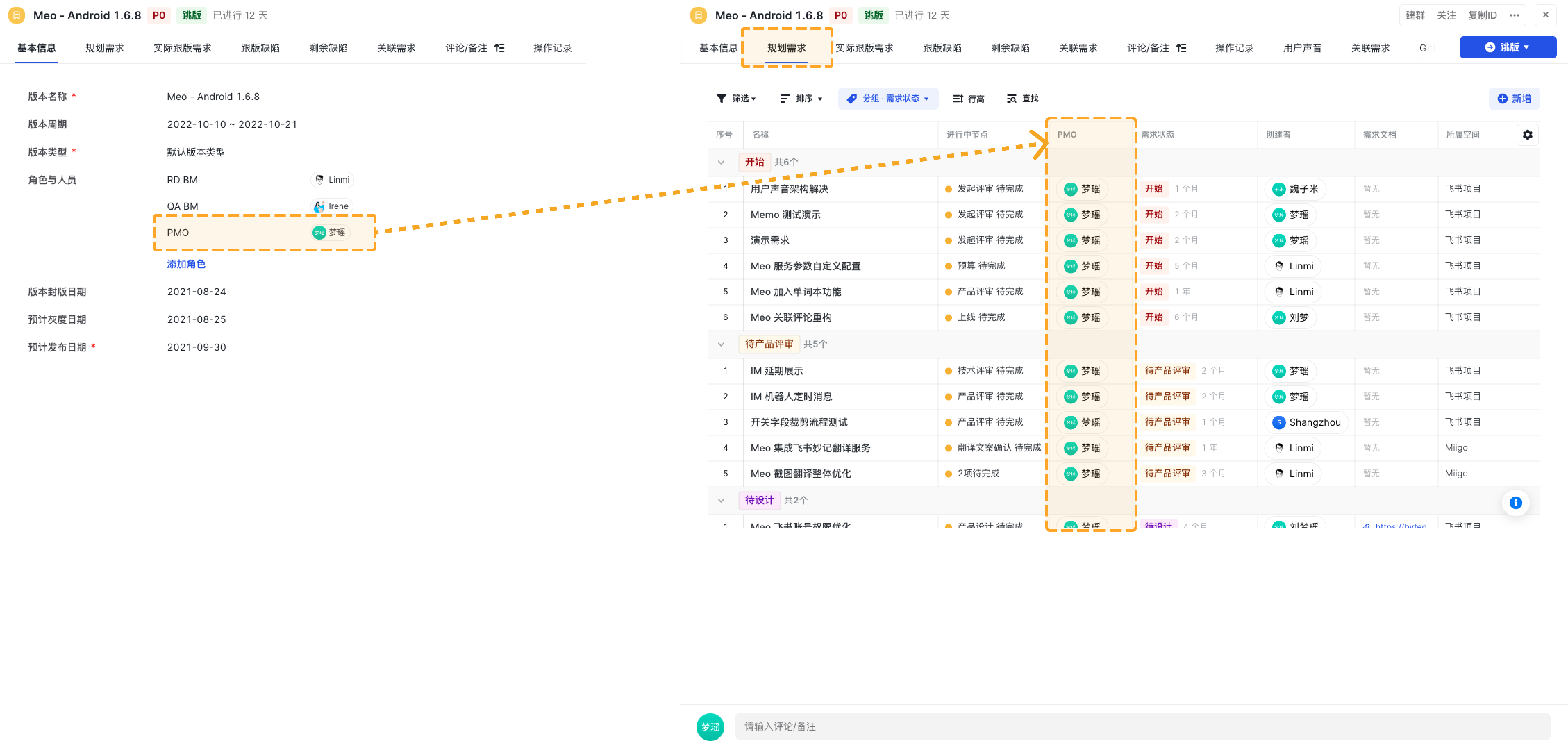The height and width of the screenshot is (750, 1568).
Task: Open requirement 开关字段裁剪流程测试
Action: click(799, 423)
